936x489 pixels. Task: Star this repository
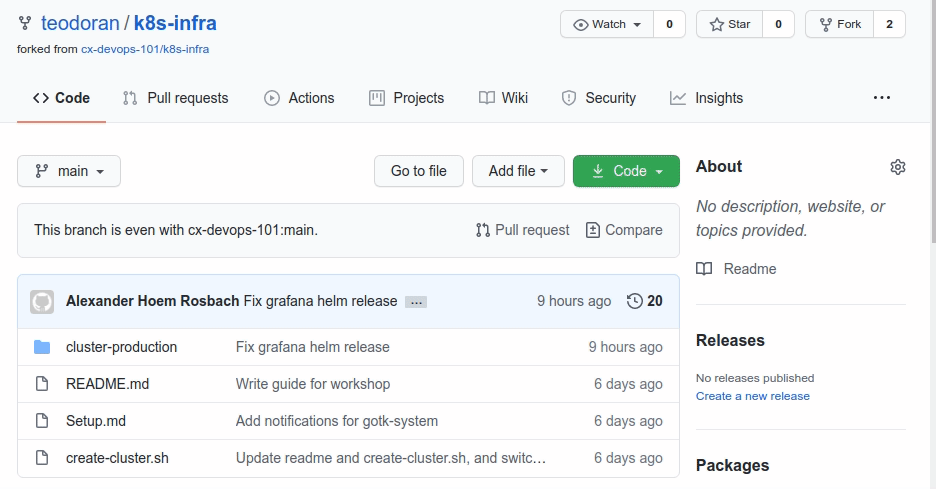coord(729,24)
